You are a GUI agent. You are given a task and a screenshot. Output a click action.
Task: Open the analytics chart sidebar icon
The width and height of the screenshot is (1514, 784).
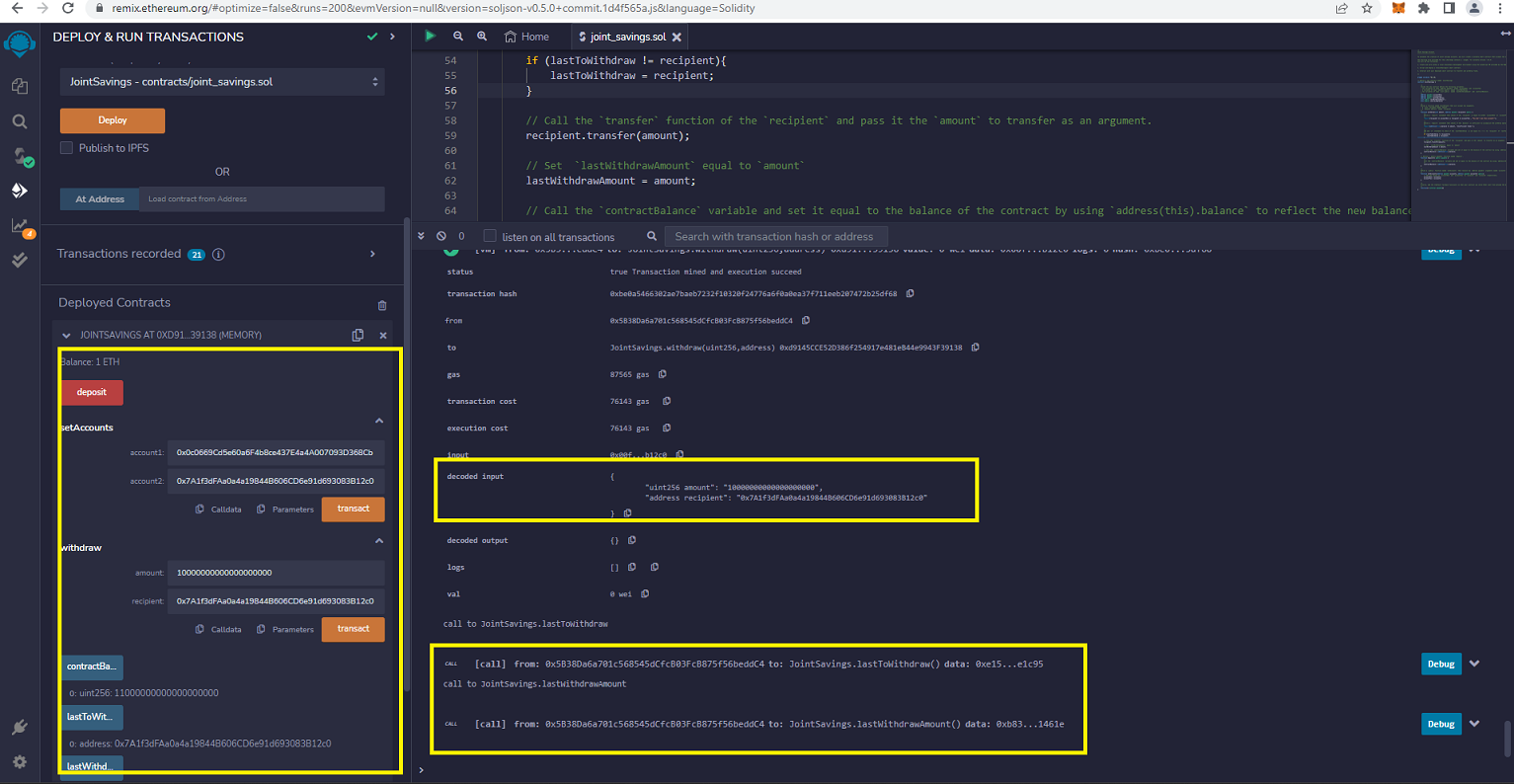20,226
